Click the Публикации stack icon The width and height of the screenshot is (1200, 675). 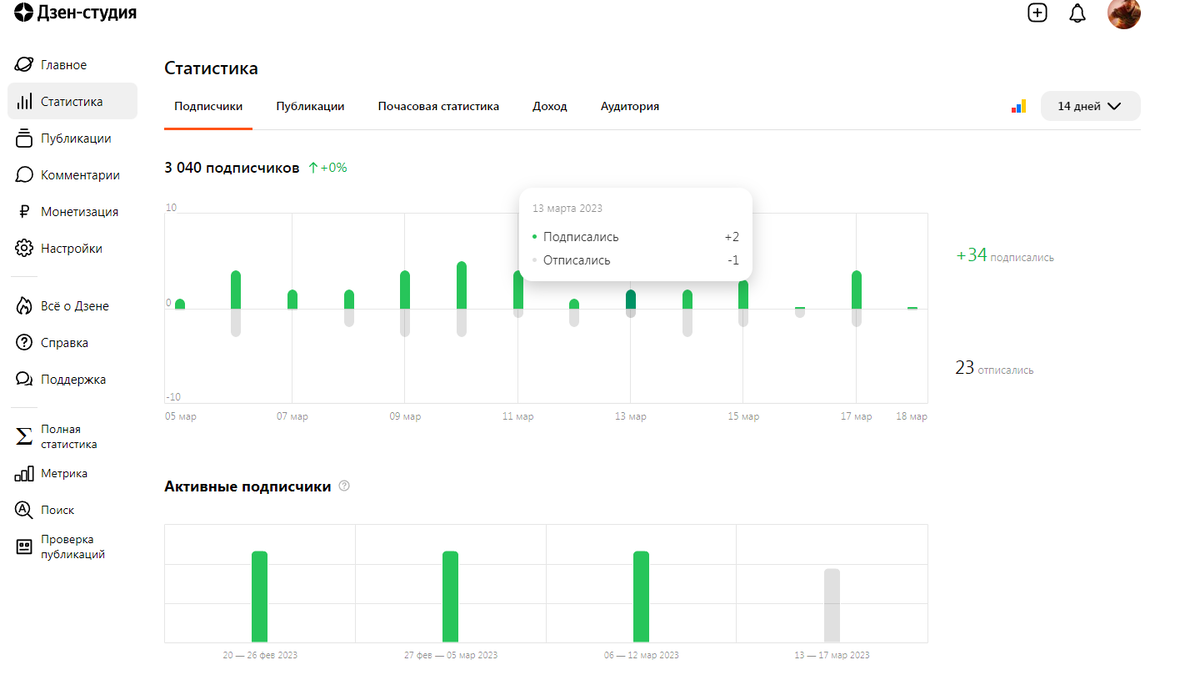[x=24, y=138]
